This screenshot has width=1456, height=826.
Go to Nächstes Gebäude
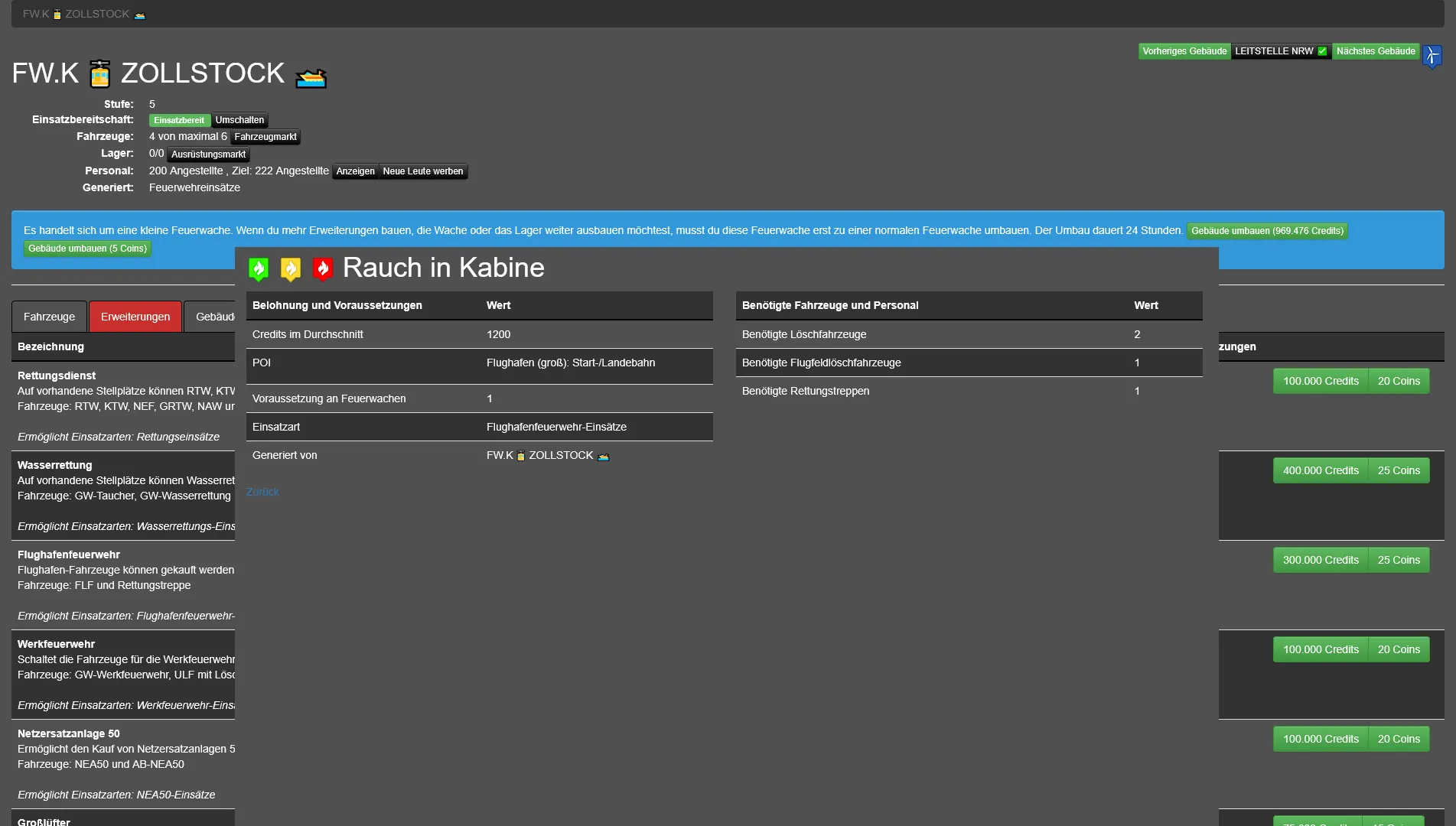coord(1375,51)
